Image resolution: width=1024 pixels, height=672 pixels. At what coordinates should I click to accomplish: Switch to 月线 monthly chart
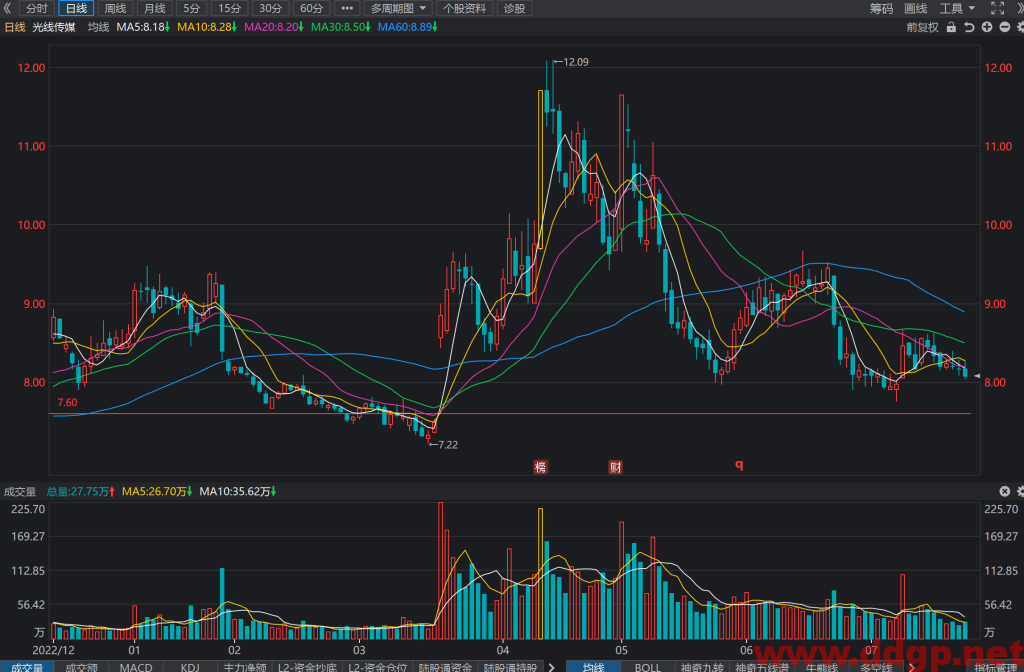(x=155, y=8)
